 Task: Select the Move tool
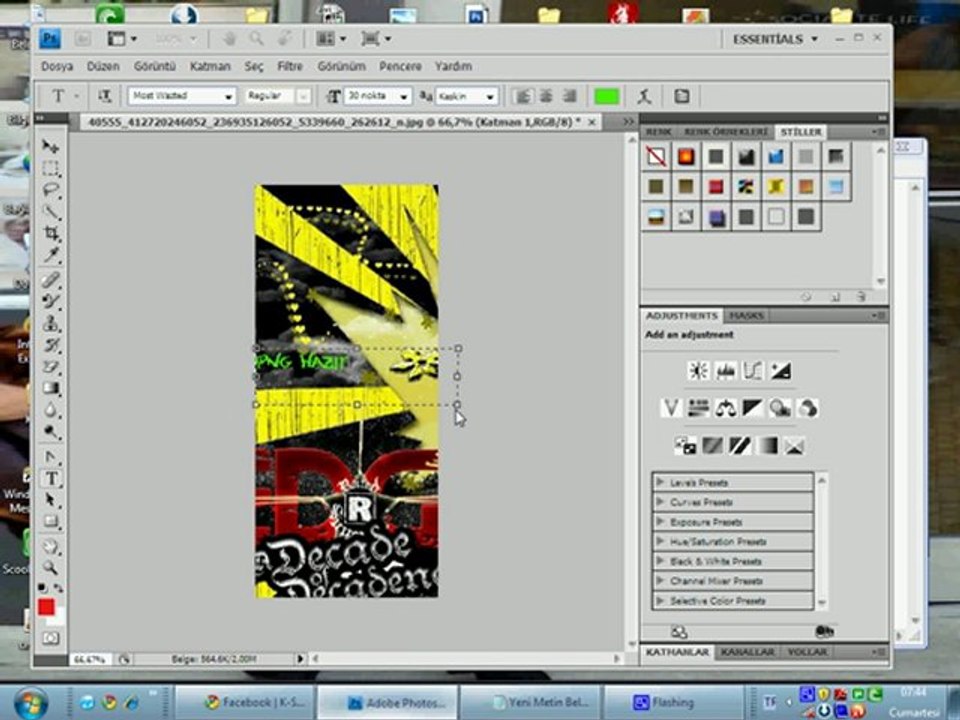coord(50,146)
